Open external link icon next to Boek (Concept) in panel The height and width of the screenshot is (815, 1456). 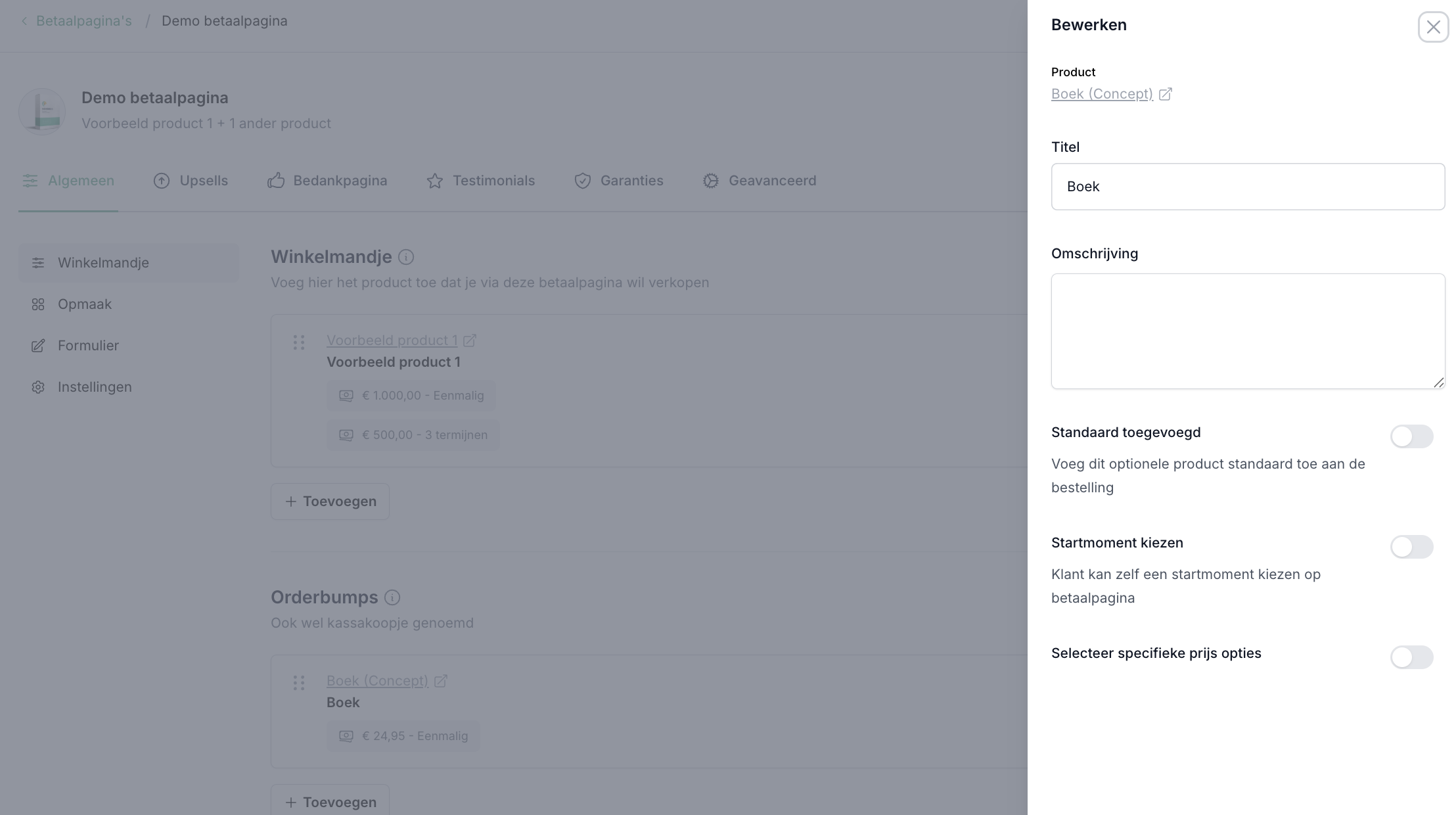point(1165,94)
